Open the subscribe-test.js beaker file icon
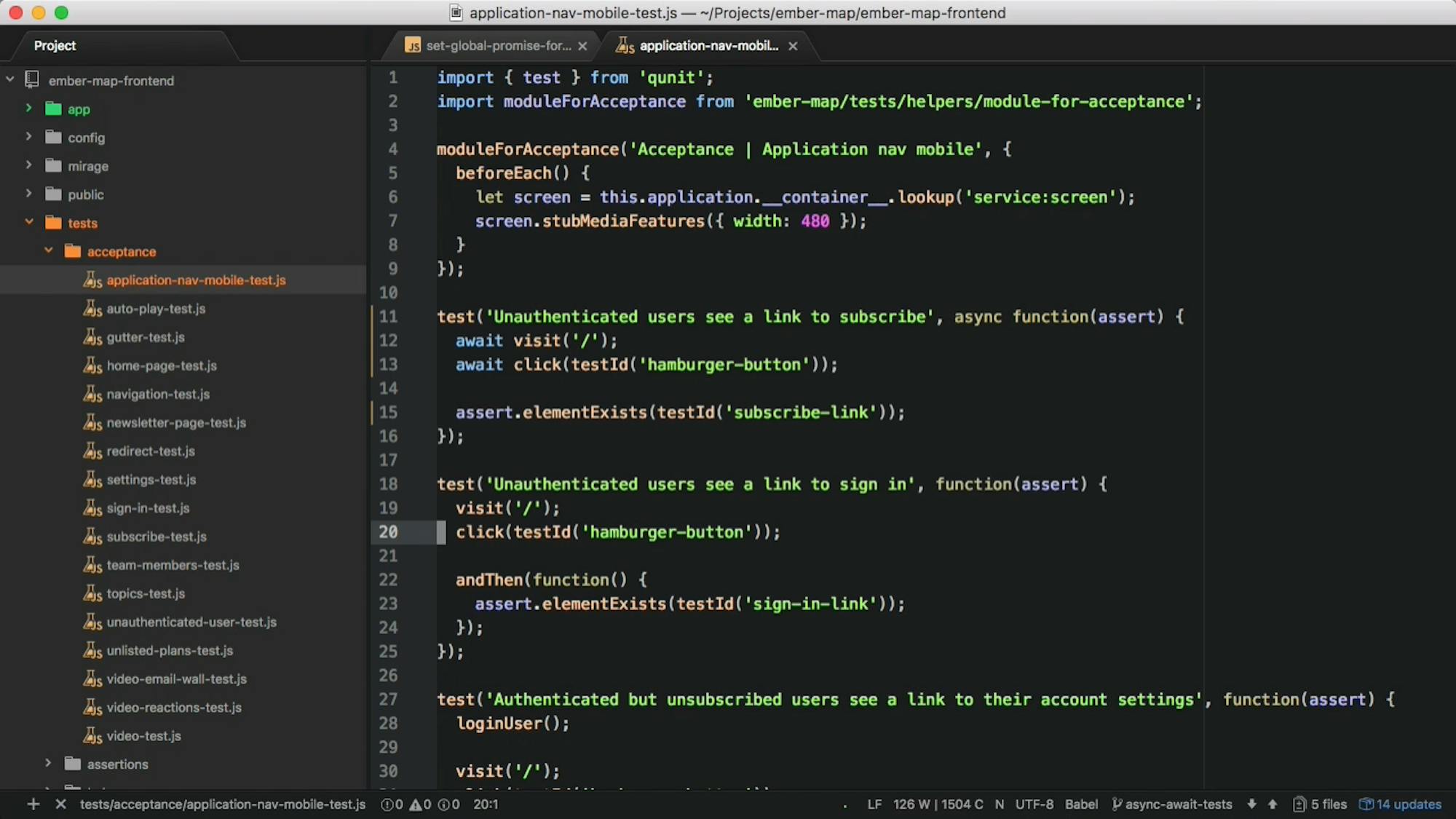Image resolution: width=1456 pixels, height=819 pixels. pos(92,537)
